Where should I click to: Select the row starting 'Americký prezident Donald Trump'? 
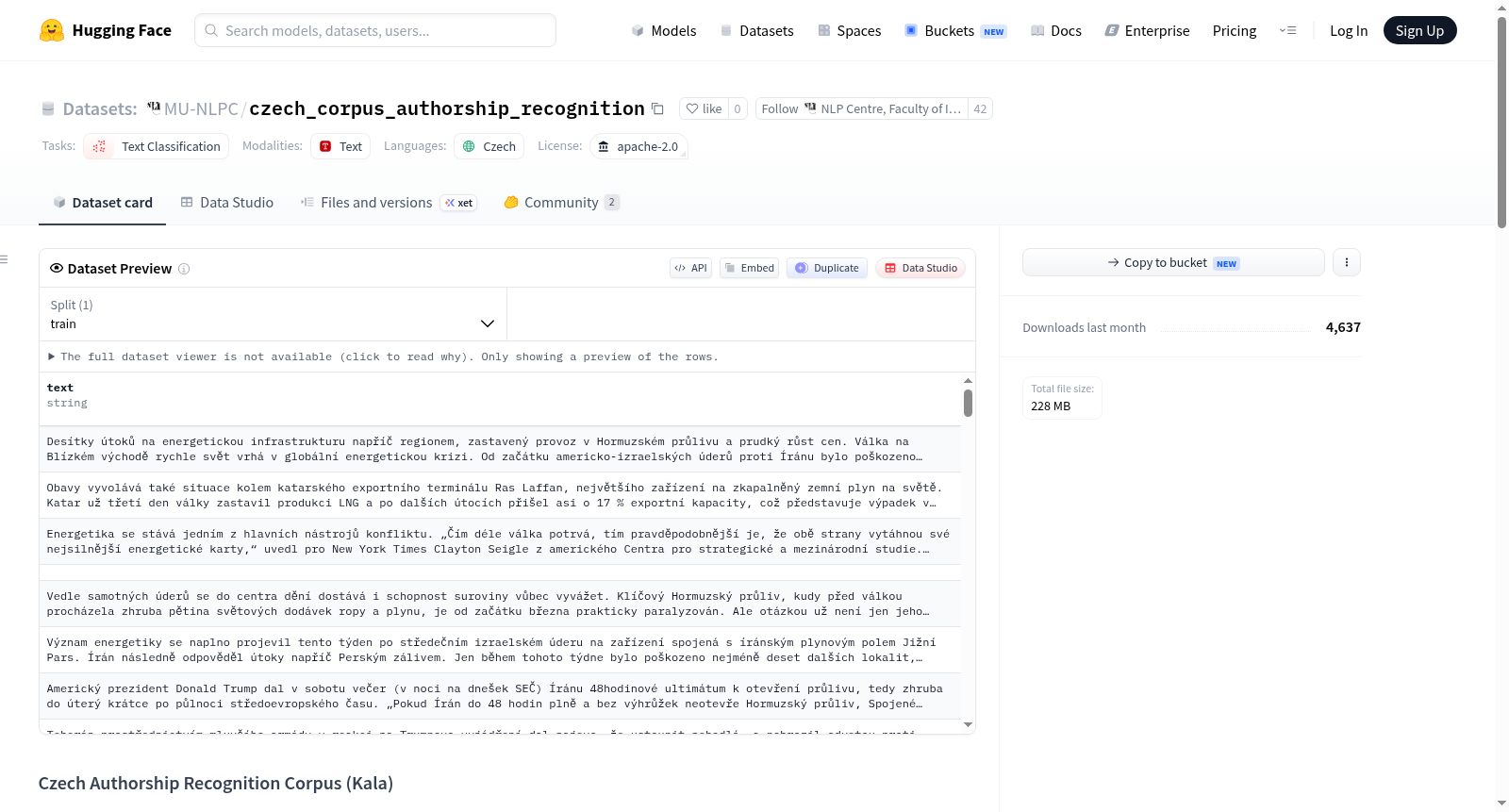click(x=500, y=696)
